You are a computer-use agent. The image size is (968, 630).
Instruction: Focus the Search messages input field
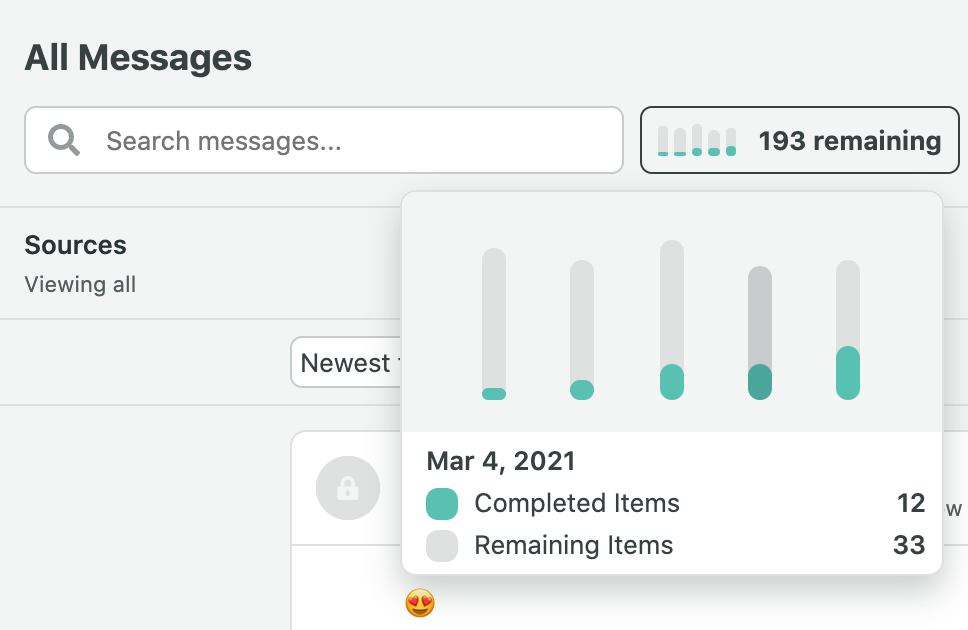coord(323,140)
